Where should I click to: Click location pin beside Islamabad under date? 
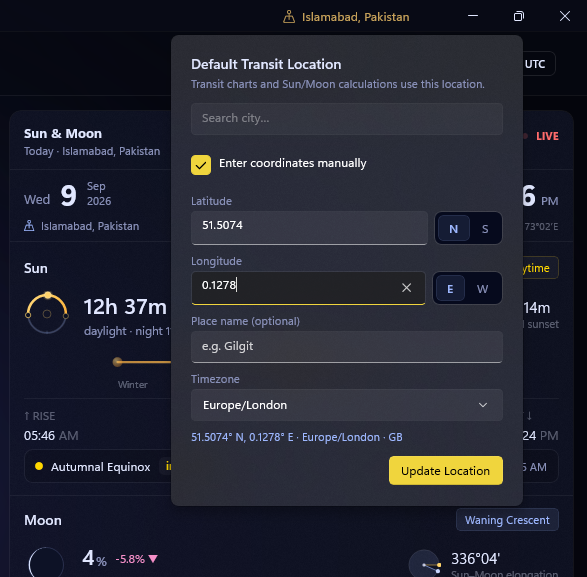29,226
